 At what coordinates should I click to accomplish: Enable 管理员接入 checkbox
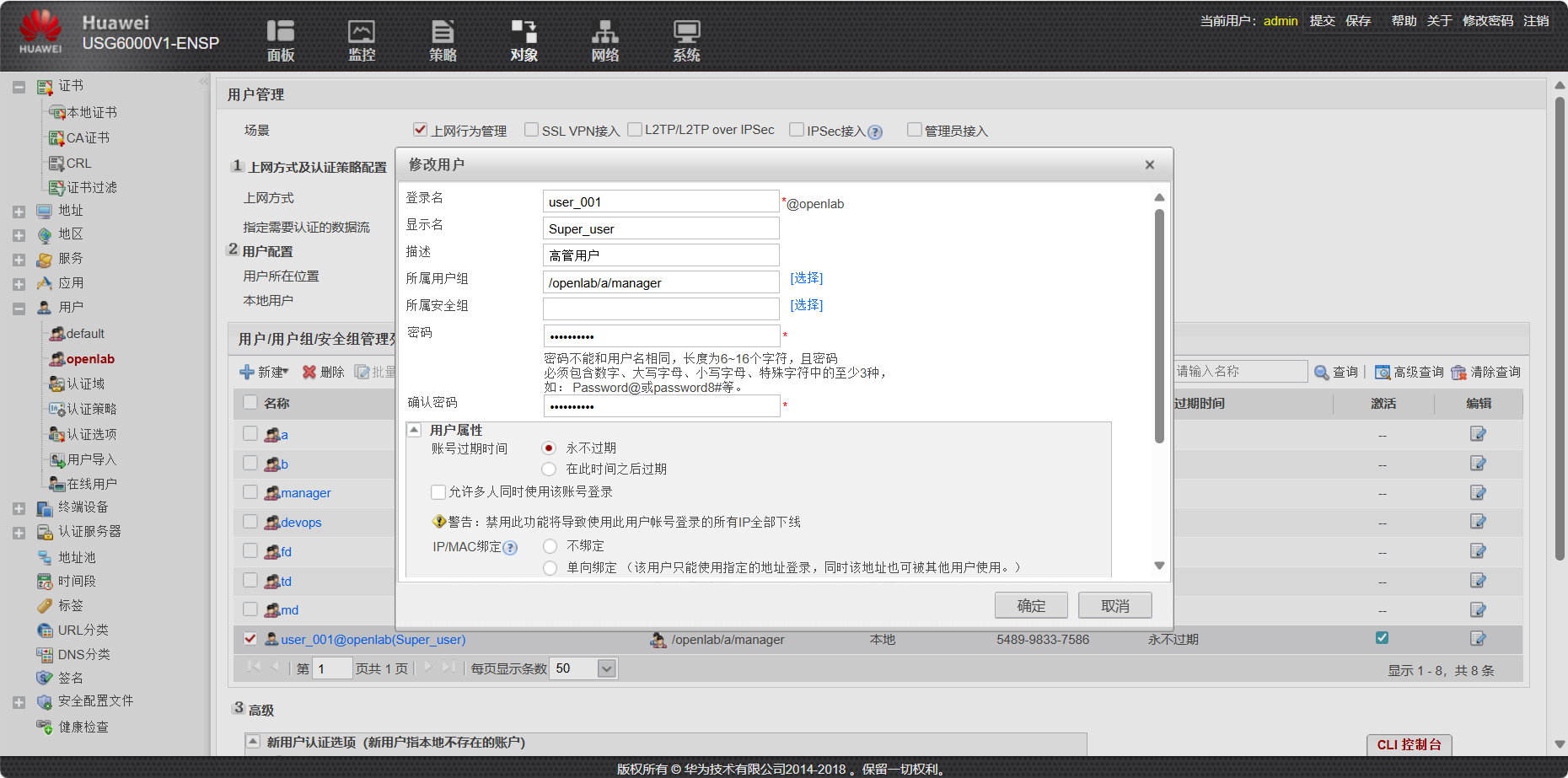(x=914, y=129)
